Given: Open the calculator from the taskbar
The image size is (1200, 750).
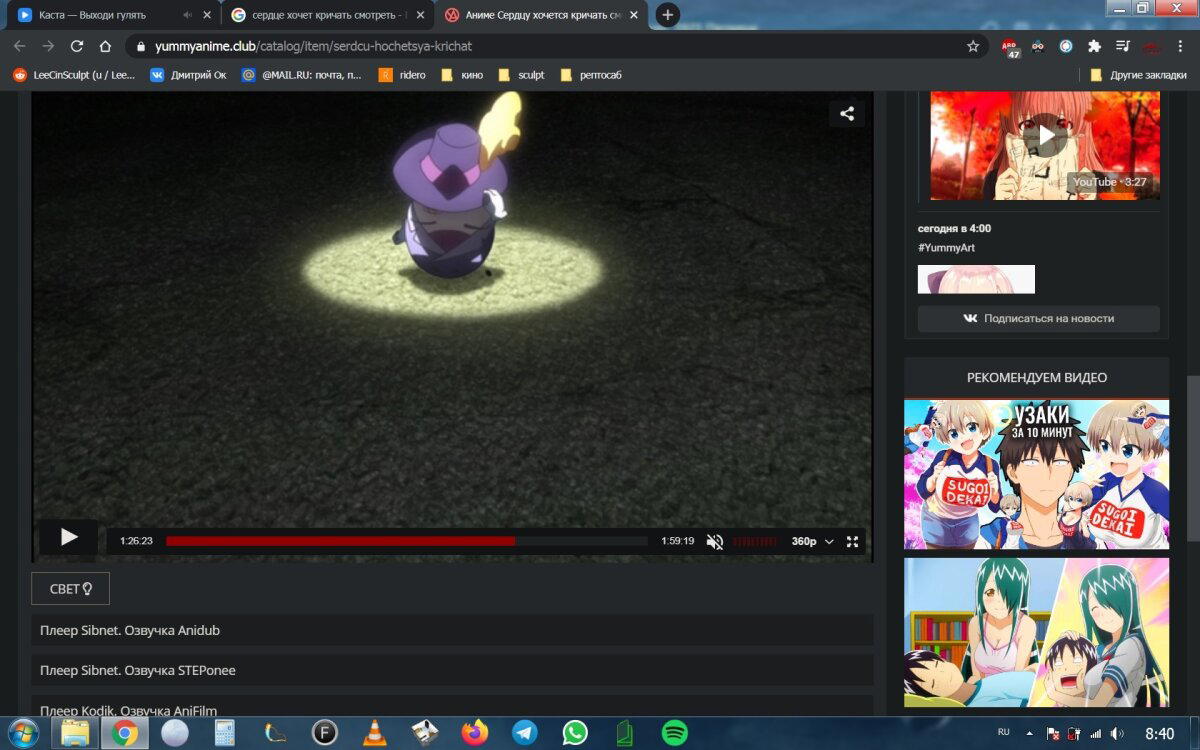Looking at the screenshot, I should pos(225,733).
